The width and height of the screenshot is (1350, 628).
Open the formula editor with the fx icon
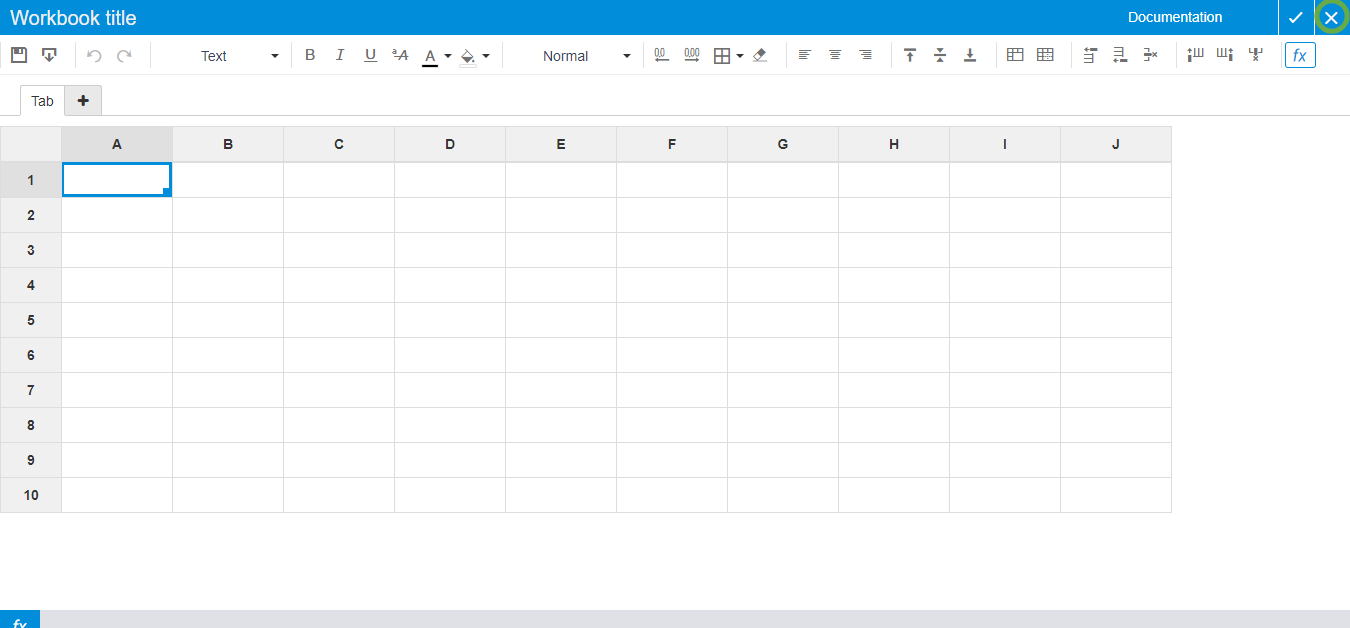pos(1300,55)
